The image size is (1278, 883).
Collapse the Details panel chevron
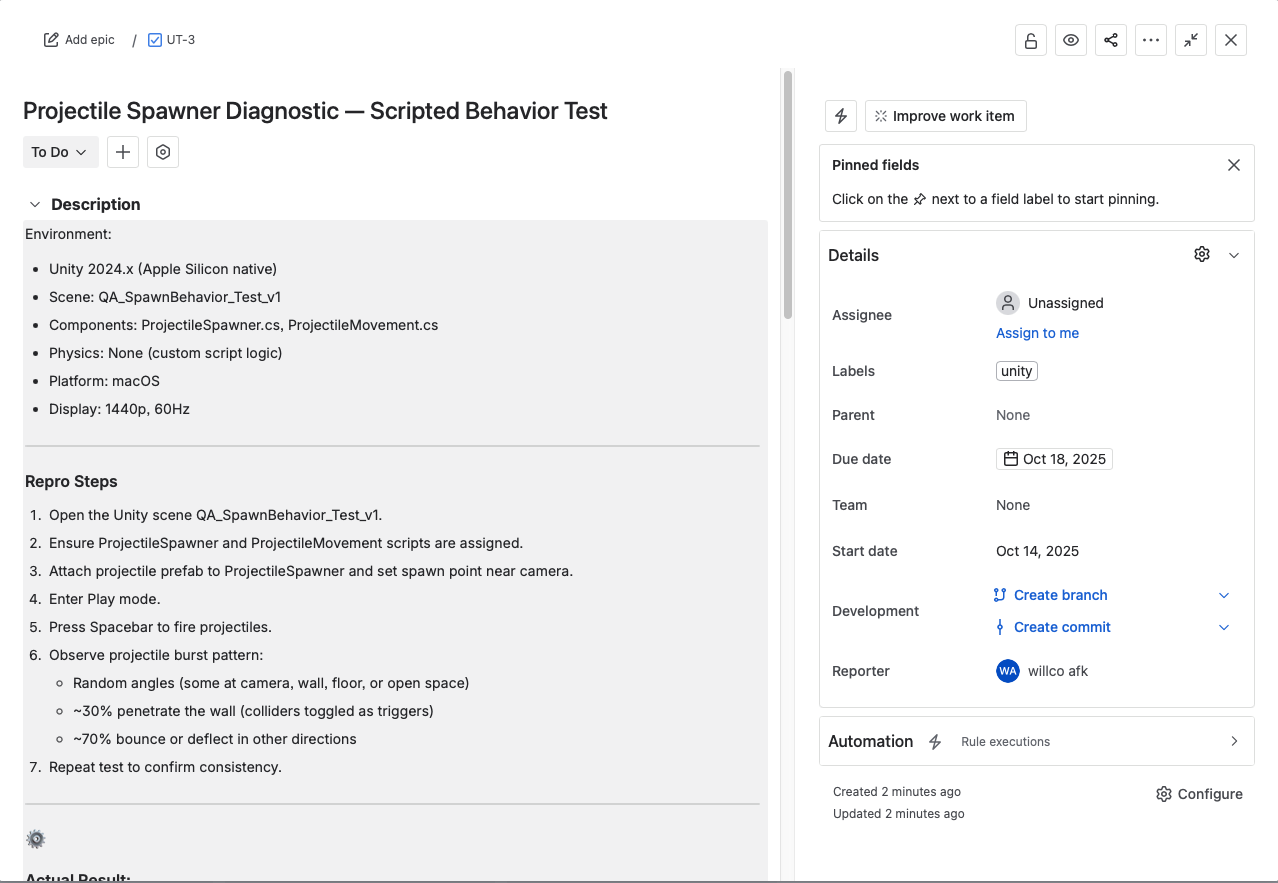(1233, 255)
